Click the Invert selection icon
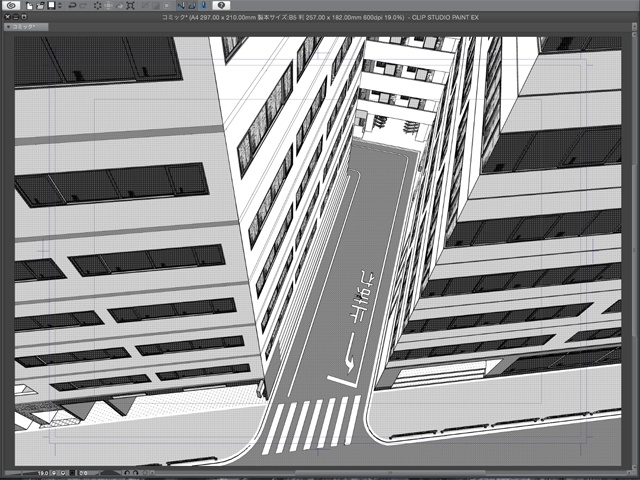Viewport: 640px width, 480px height. click(x=156, y=5)
